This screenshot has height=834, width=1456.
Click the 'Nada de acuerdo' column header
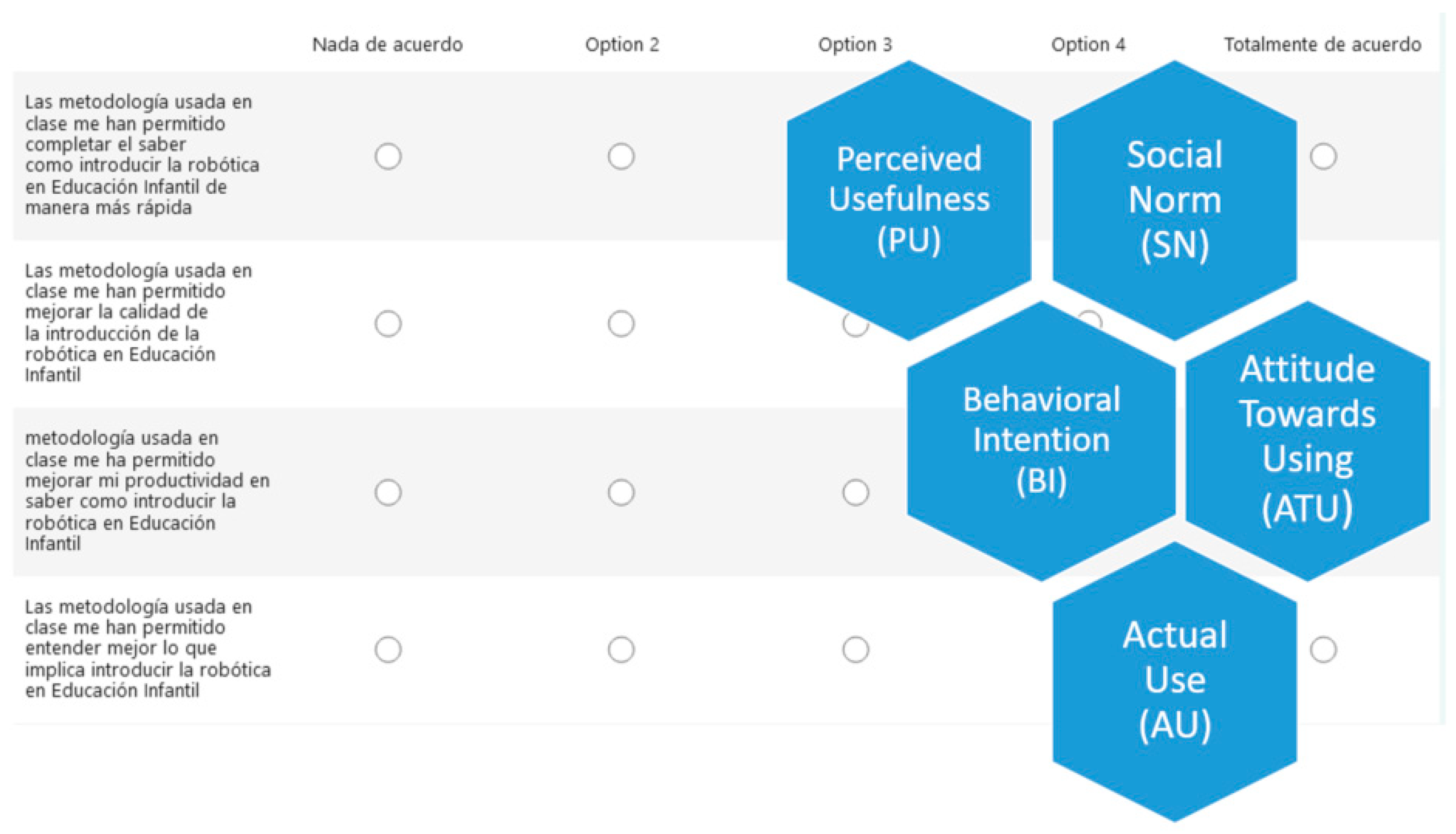[x=387, y=45]
